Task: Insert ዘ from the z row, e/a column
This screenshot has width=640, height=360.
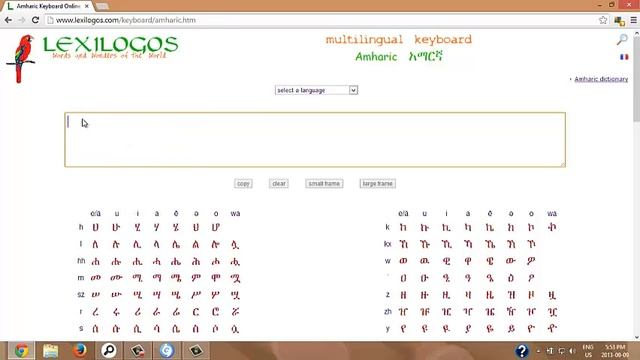Action: 403,295
